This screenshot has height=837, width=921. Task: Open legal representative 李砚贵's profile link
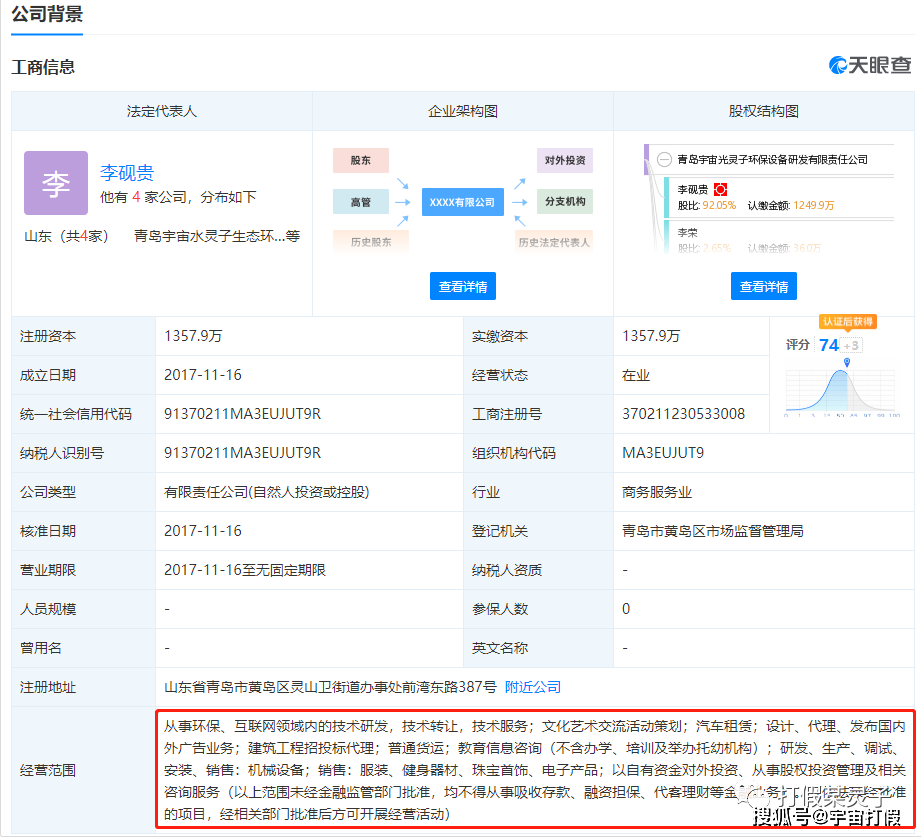(127, 173)
